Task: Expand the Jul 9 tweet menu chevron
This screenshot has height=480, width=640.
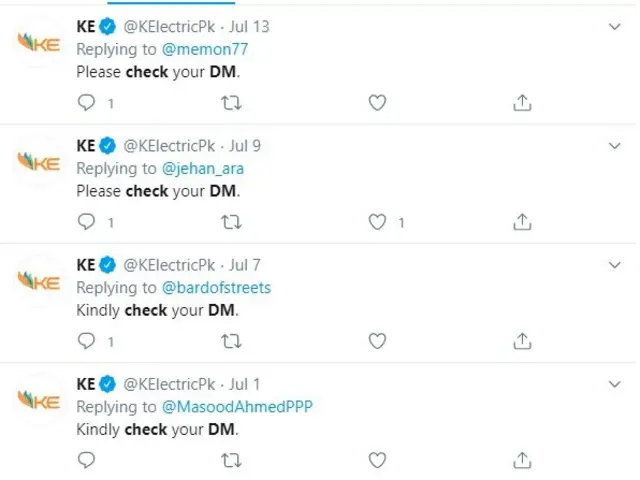Action: [615, 146]
